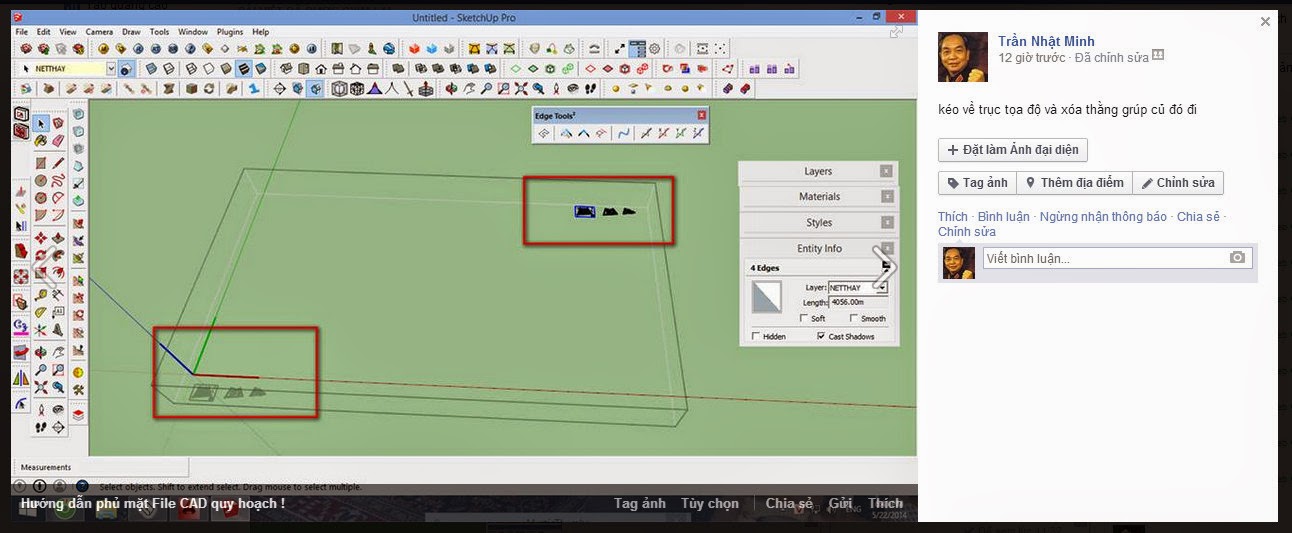Screen dimensions: 1292x533
Task: Switch to Front view house icon
Action: pos(321,68)
